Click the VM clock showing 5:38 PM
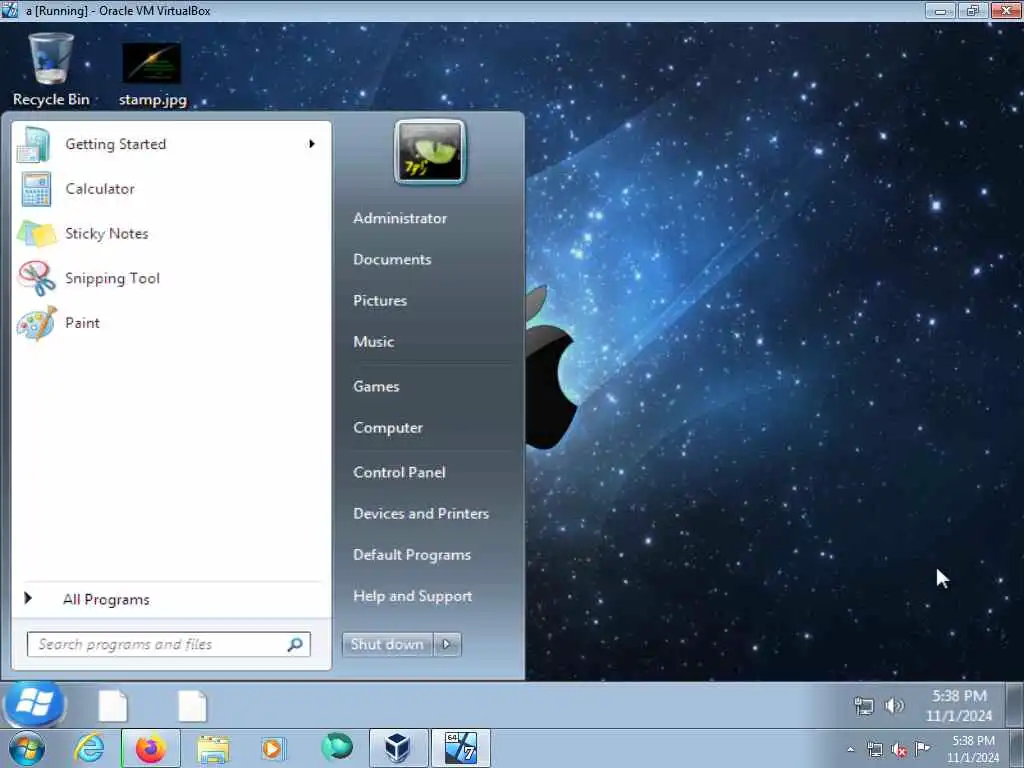The height and width of the screenshot is (768, 1024). click(x=959, y=706)
